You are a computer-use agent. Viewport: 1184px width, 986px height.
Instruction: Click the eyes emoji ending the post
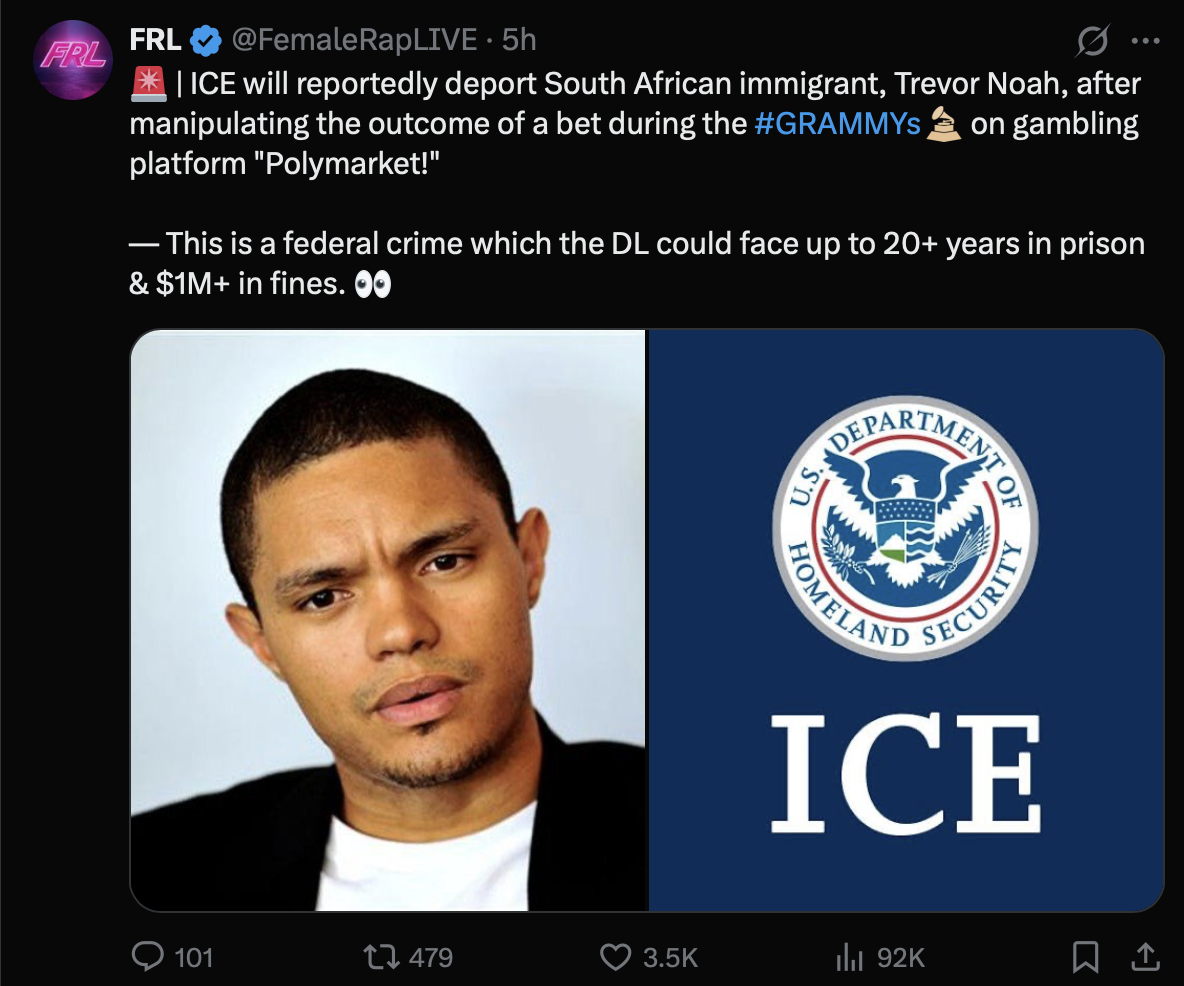pyautogui.click(x=373, y=286)
